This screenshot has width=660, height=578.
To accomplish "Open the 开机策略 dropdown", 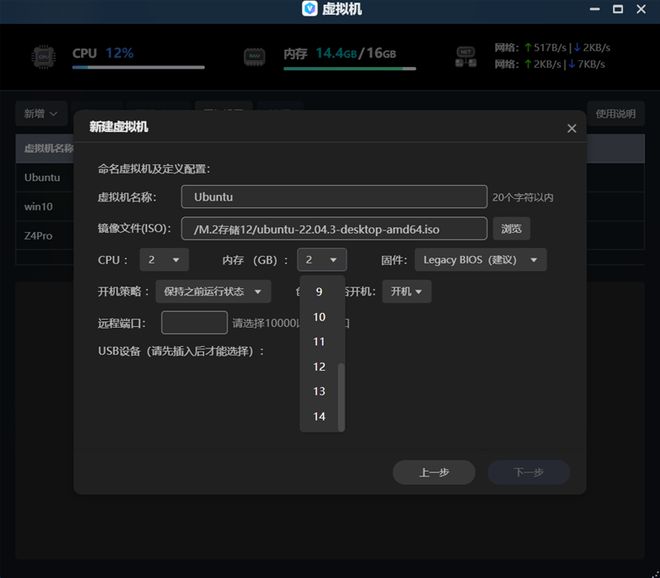I will [x=213, y=291].
